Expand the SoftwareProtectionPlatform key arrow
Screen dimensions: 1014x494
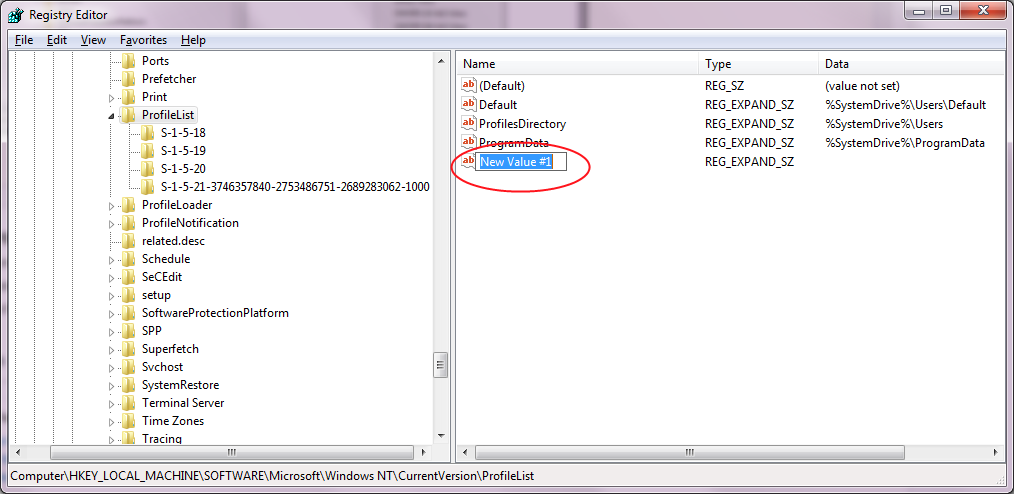(x=111, y=314)
